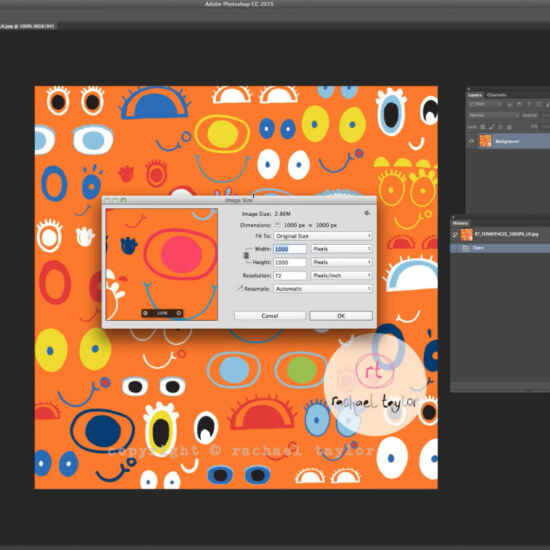Click the lock image pixels brush icon
550x550 pixels.
[492, 127]
